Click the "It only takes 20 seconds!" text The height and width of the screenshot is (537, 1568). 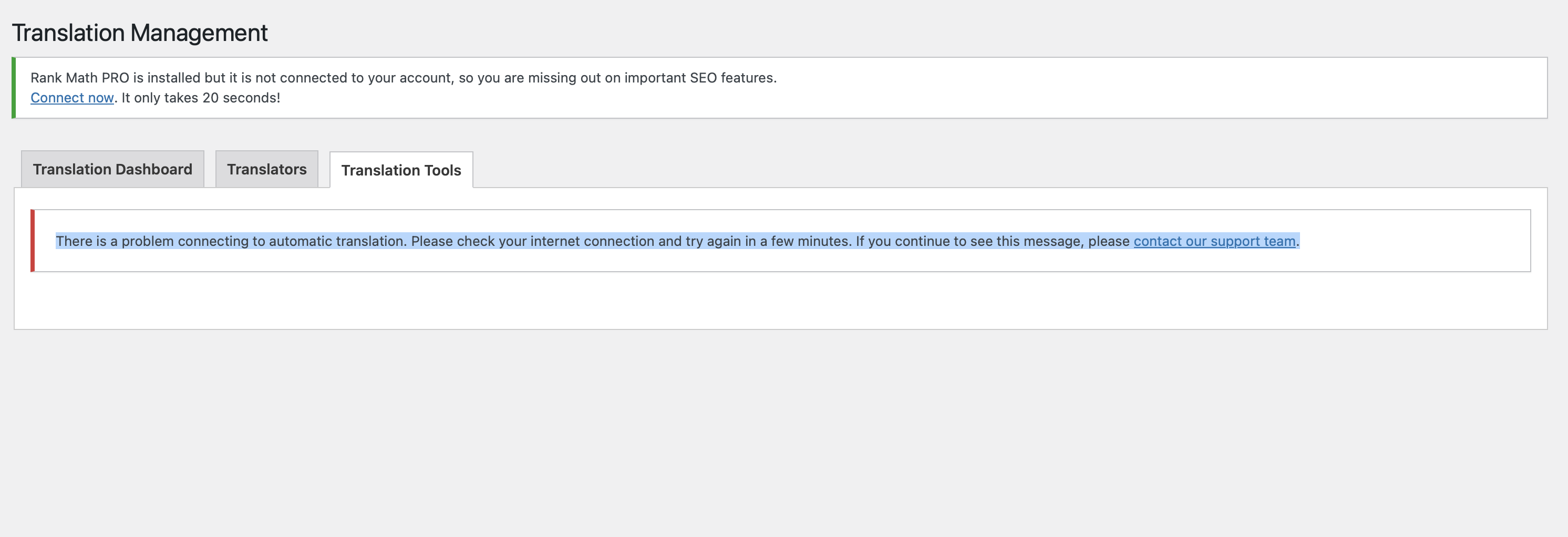point(201,98)
